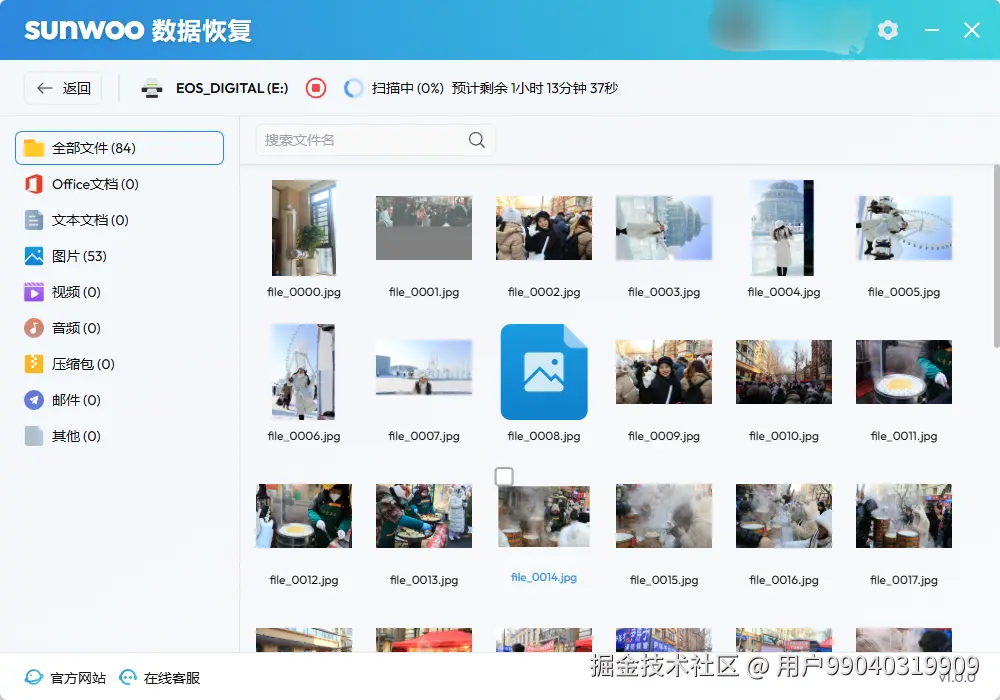Select thumbnail file_0010.jpg
The image size is (1000, 700).
pos(784,372)
